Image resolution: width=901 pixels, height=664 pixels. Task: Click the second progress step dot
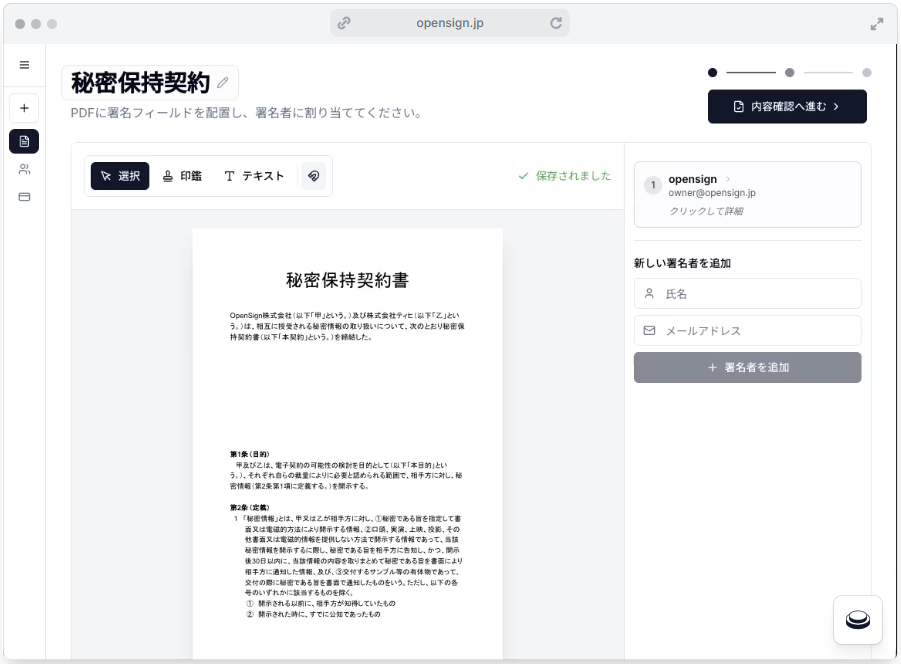(x=790, y=72)
